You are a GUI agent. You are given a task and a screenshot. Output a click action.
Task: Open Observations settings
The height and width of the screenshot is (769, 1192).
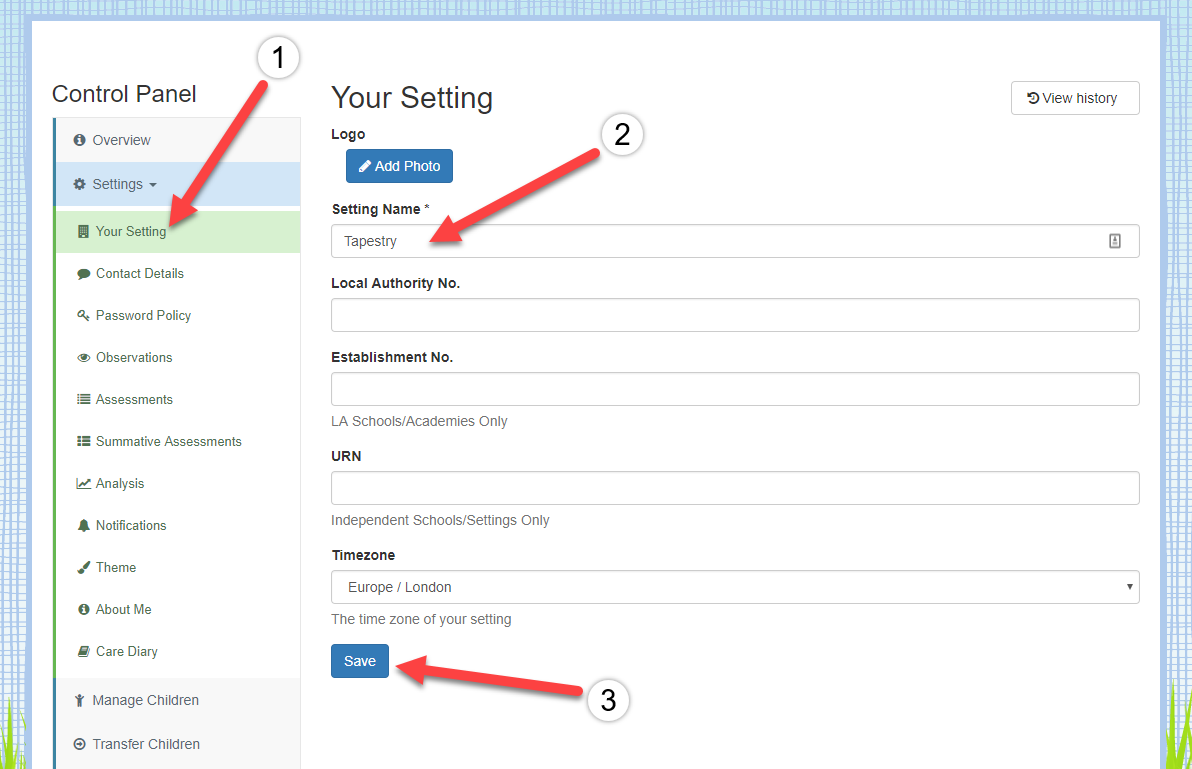coord(179,357)
